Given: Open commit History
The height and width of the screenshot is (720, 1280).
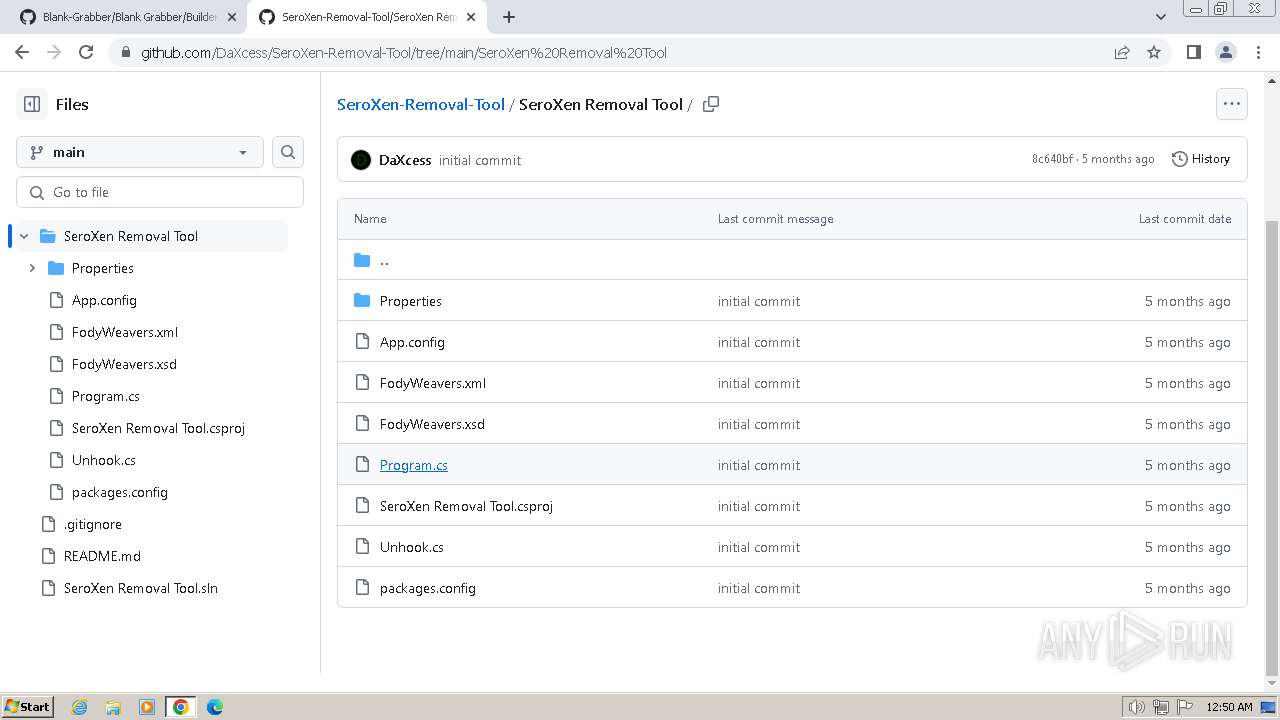Looking at the screenshot, I should click(x=1201, y=159).
